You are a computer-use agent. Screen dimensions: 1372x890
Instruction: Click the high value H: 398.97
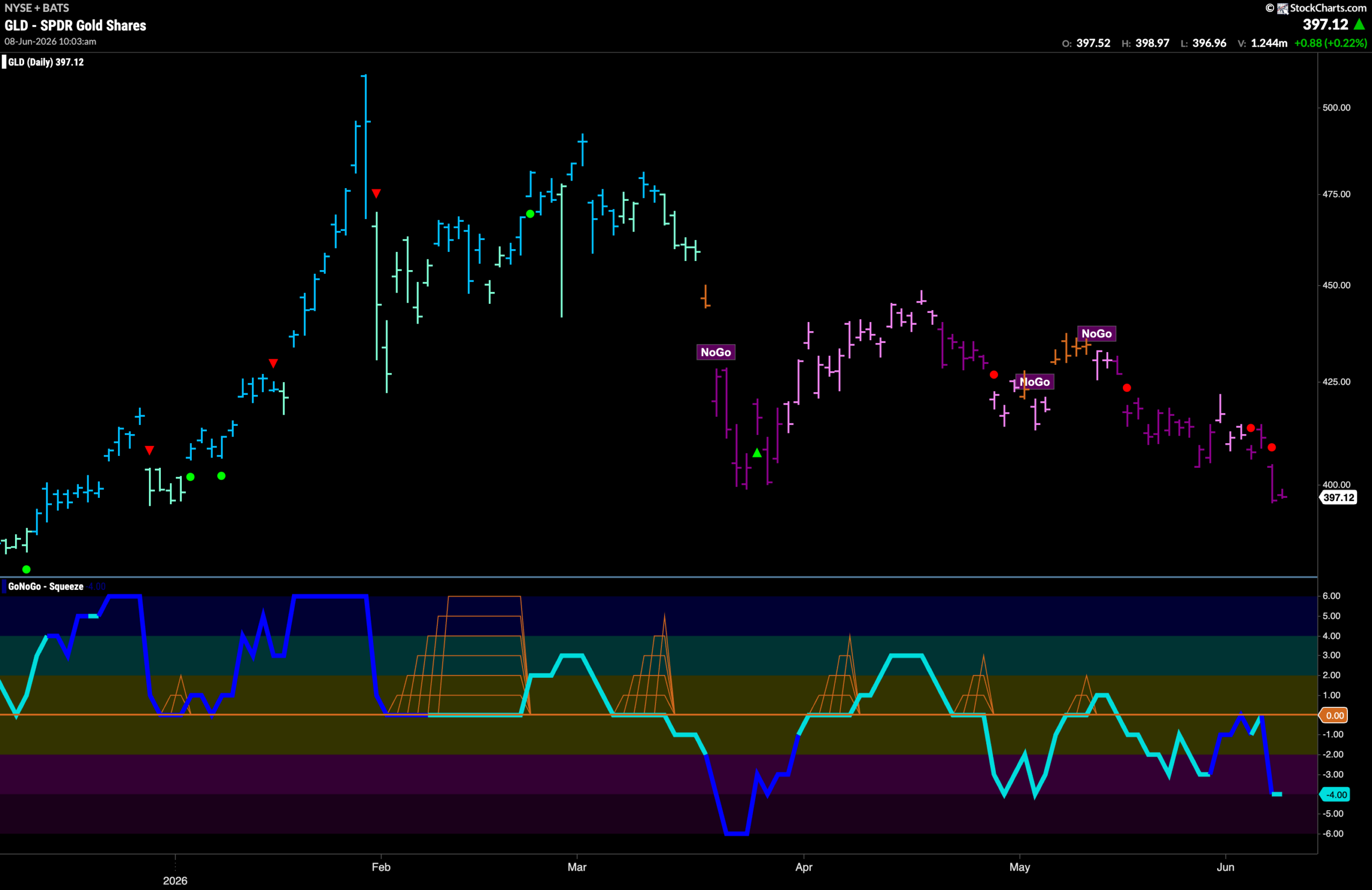1145,43
